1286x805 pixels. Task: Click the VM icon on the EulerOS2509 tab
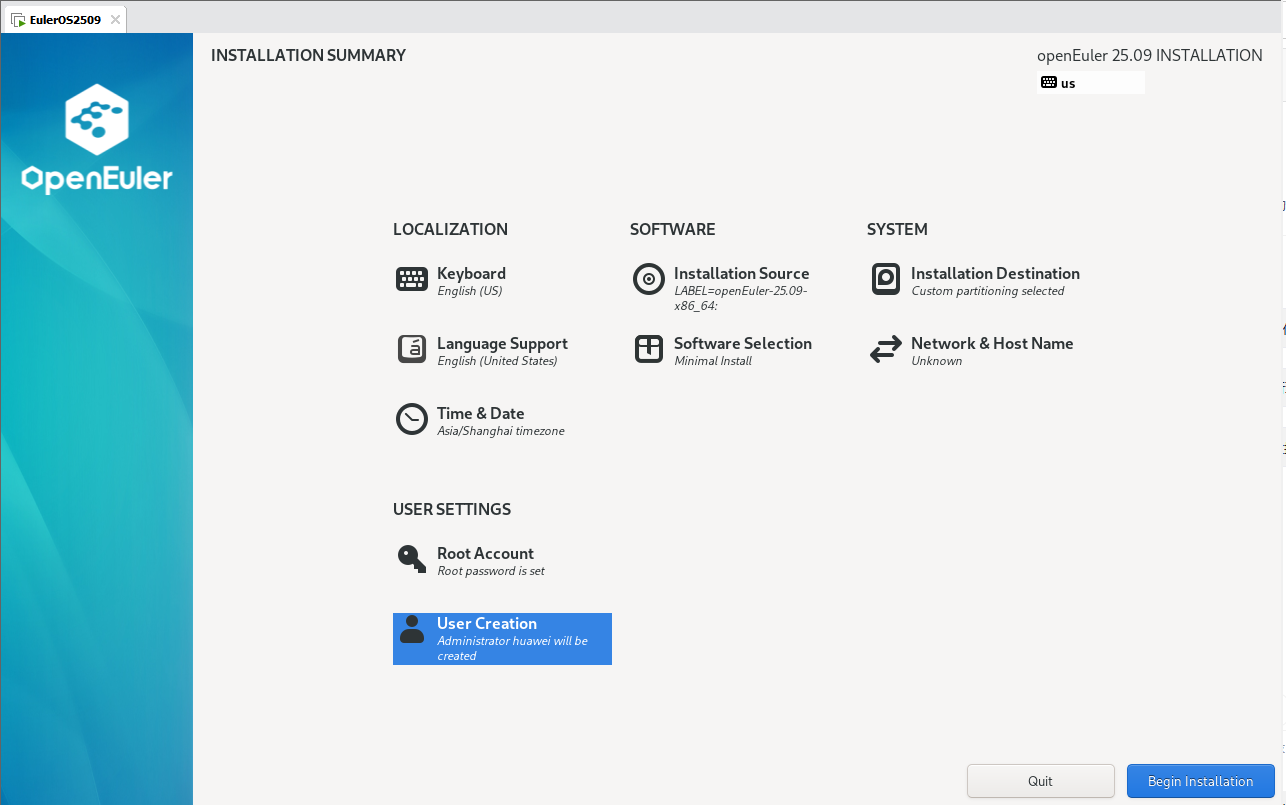pos(19,19)
